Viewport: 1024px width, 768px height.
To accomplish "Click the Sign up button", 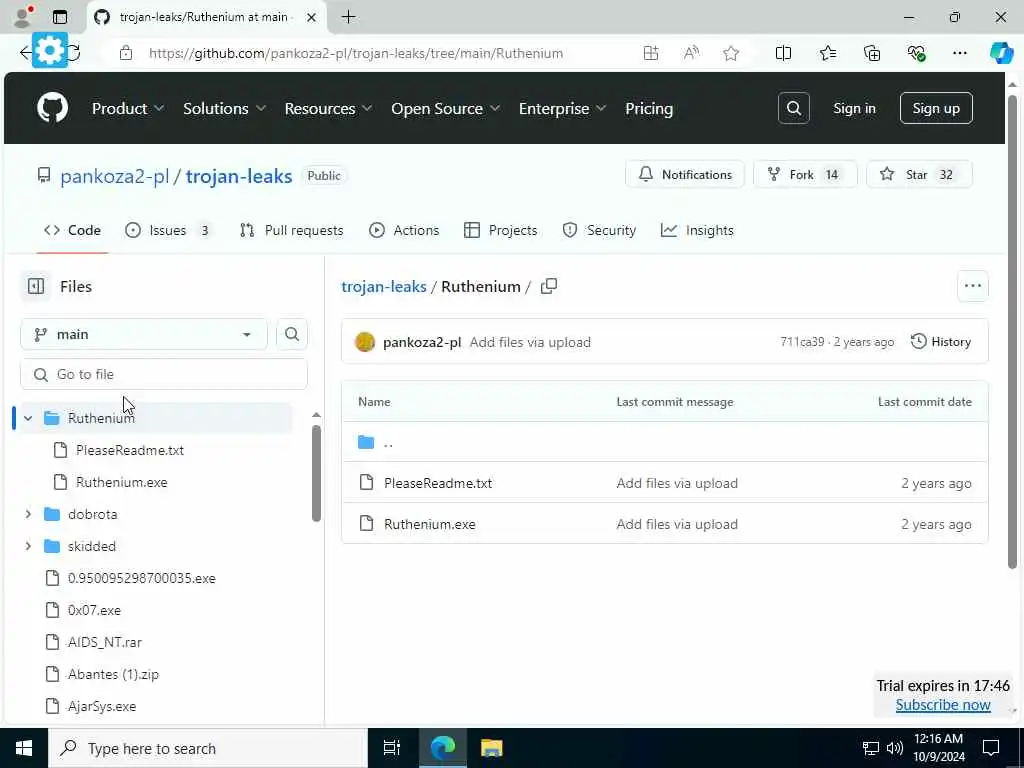I will point(936,108).
